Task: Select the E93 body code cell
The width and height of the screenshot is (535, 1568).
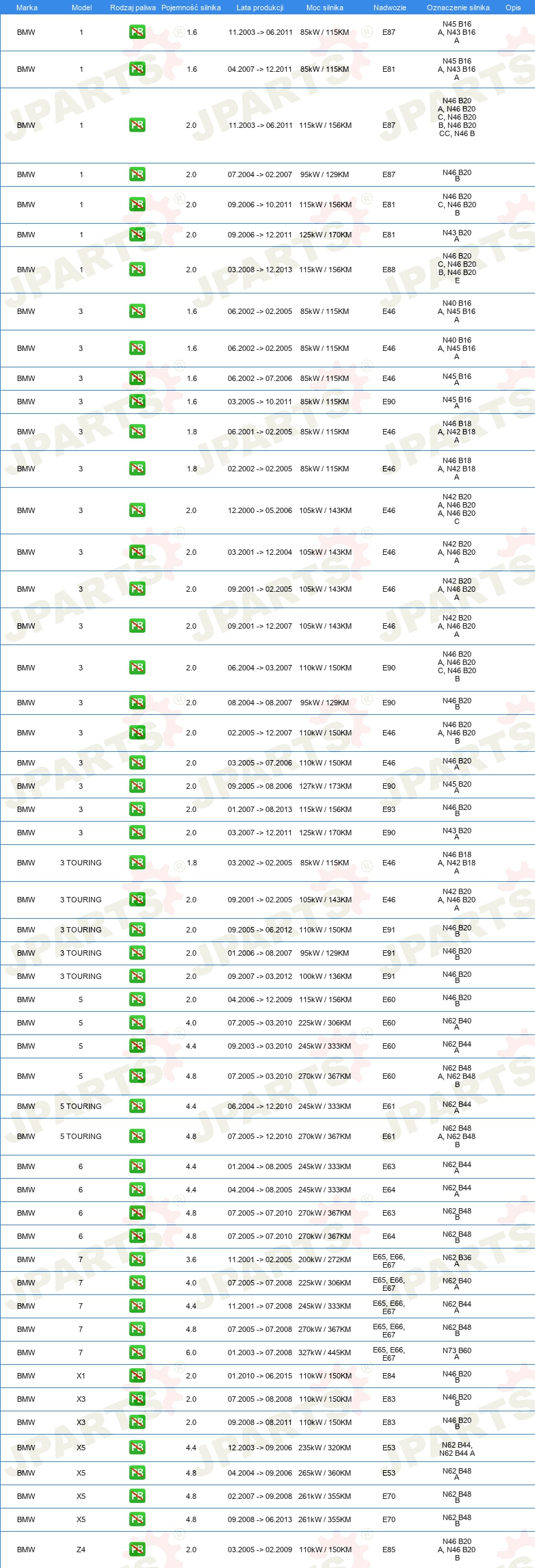Action: pyautogui.click(x=389, y=809)
